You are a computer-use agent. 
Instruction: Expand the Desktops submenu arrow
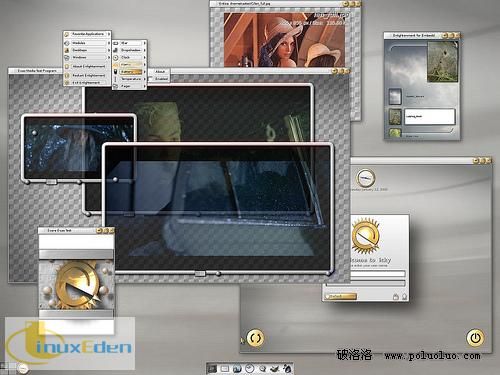point(108,50)
